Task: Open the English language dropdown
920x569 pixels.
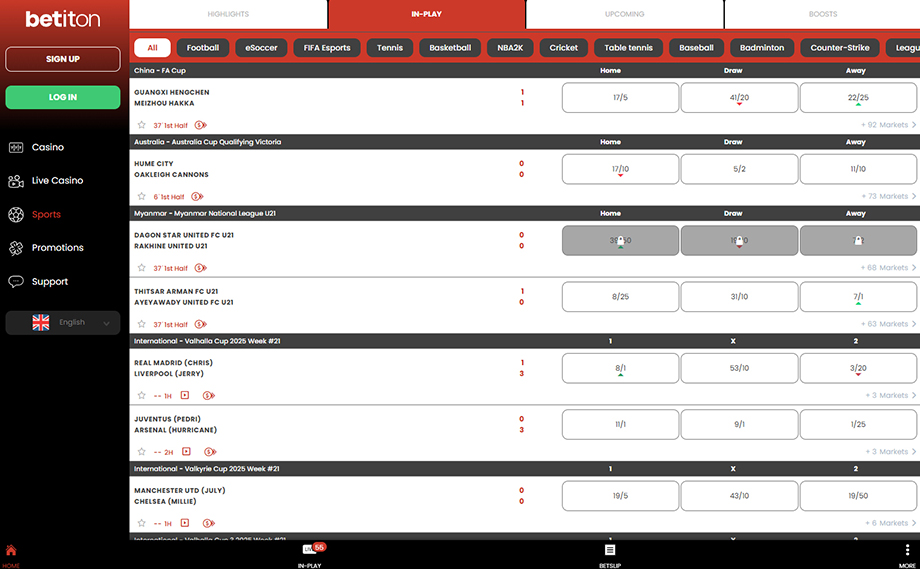Action: [63, 323]
